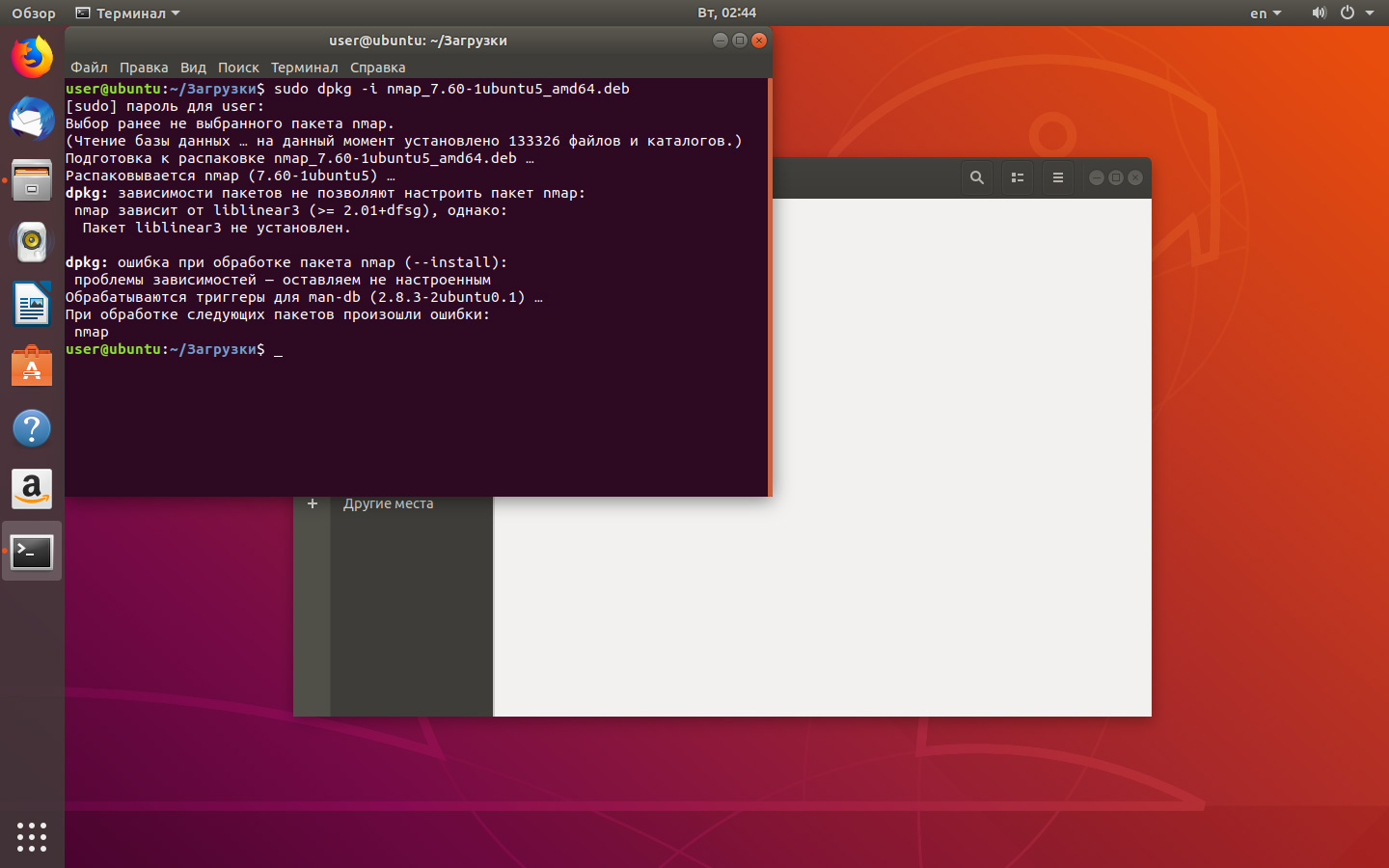Click the line 'Пакет liblinear3 не установлен.'
The height and width of the screenshot is (868, 1389).
tap(217, 228)
